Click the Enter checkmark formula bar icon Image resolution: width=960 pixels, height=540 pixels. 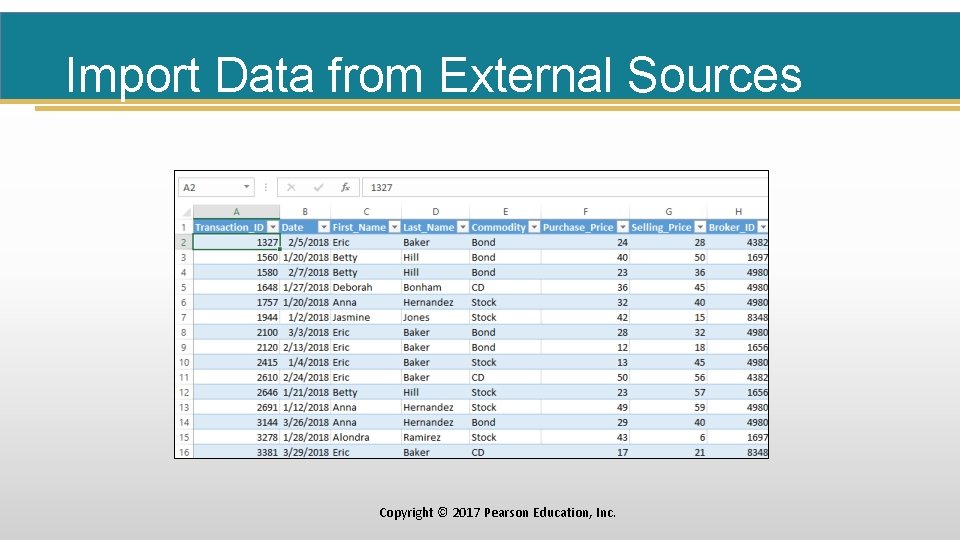coord(318,187)
